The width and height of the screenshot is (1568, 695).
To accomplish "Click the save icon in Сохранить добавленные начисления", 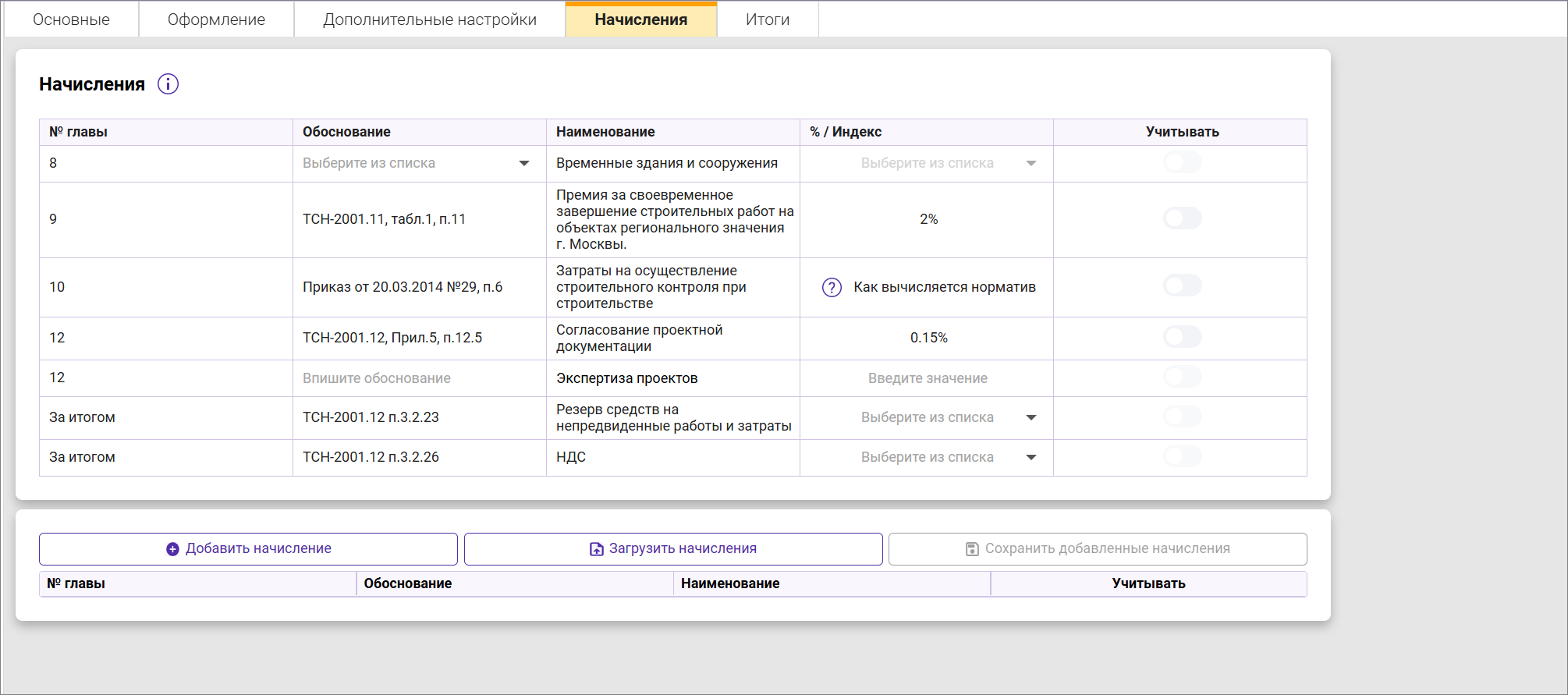I will 972,549.
